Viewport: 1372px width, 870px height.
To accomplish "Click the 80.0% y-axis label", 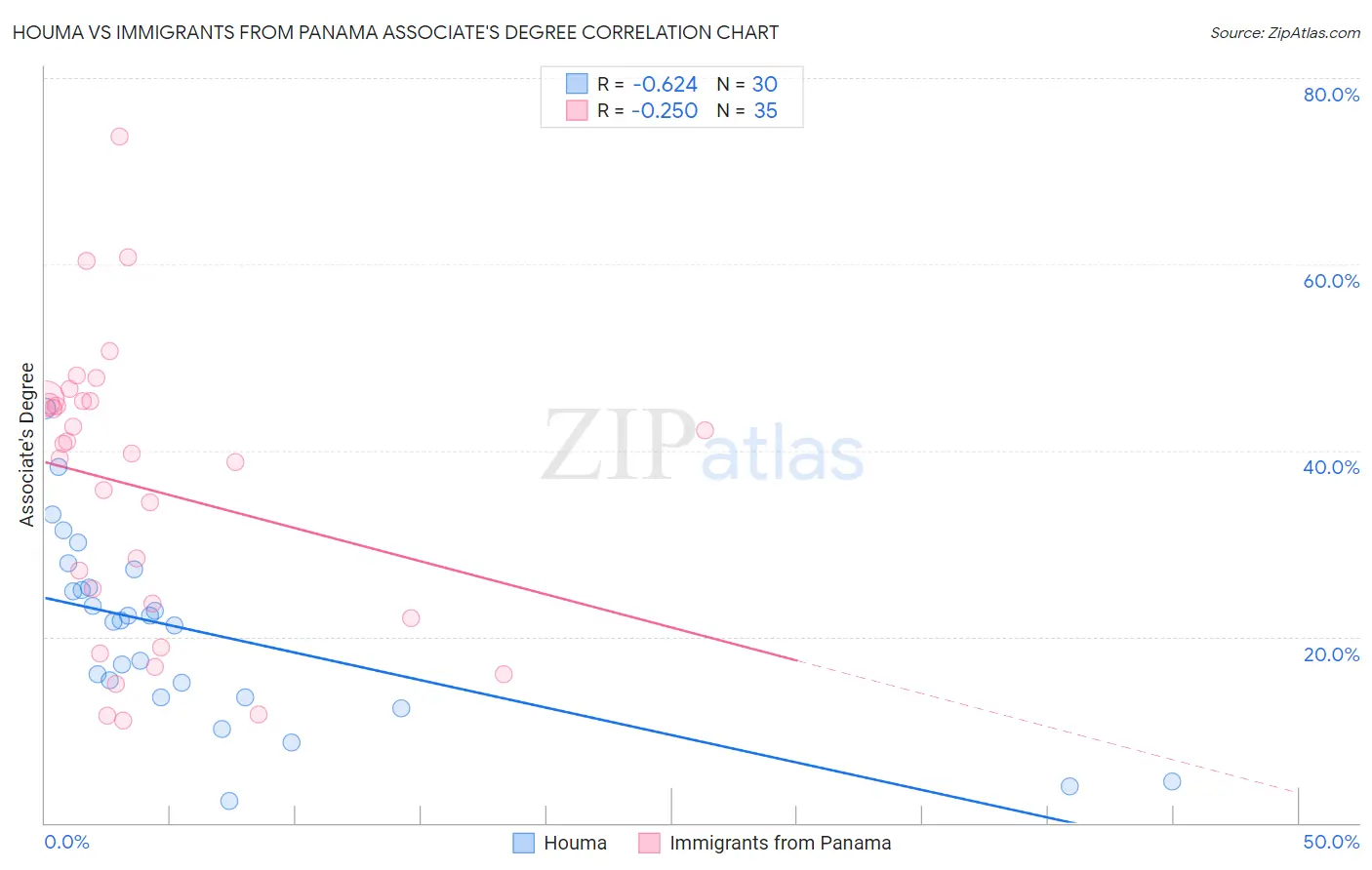I will click(x=1331, y=95).
